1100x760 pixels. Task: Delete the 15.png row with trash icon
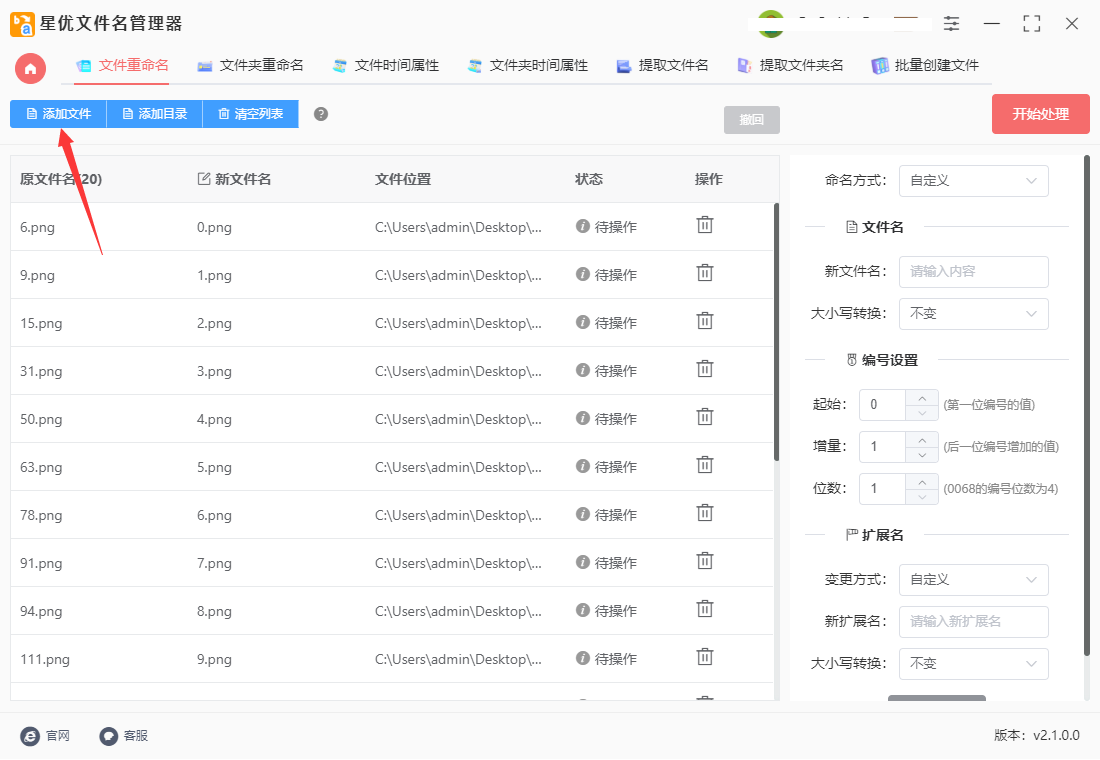[704, 321]
